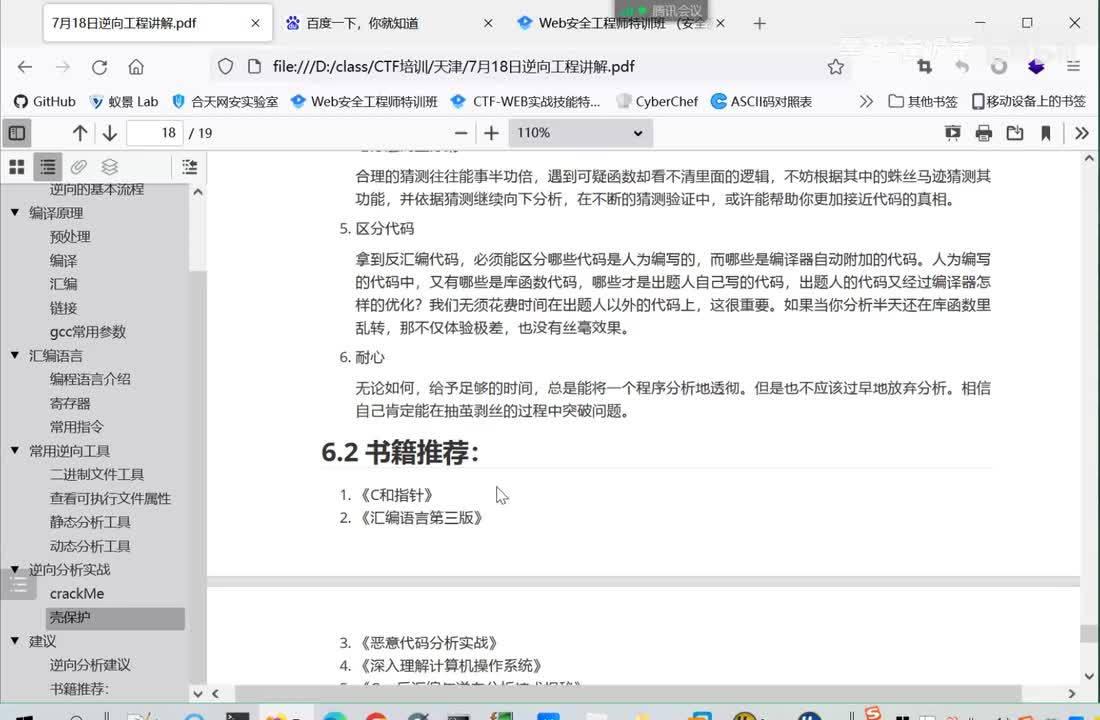
Task: Zoom out with the minus button
Action: click(461, 133)
